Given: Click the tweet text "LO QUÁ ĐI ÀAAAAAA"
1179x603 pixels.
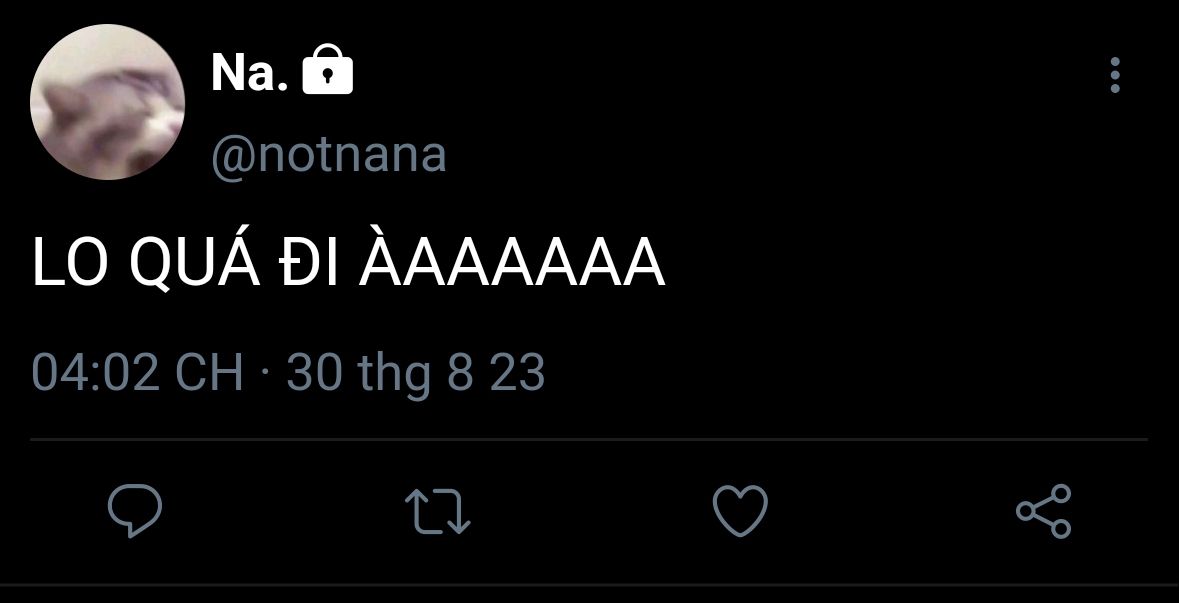Looking at the screenshot, I should pos(348,266).
